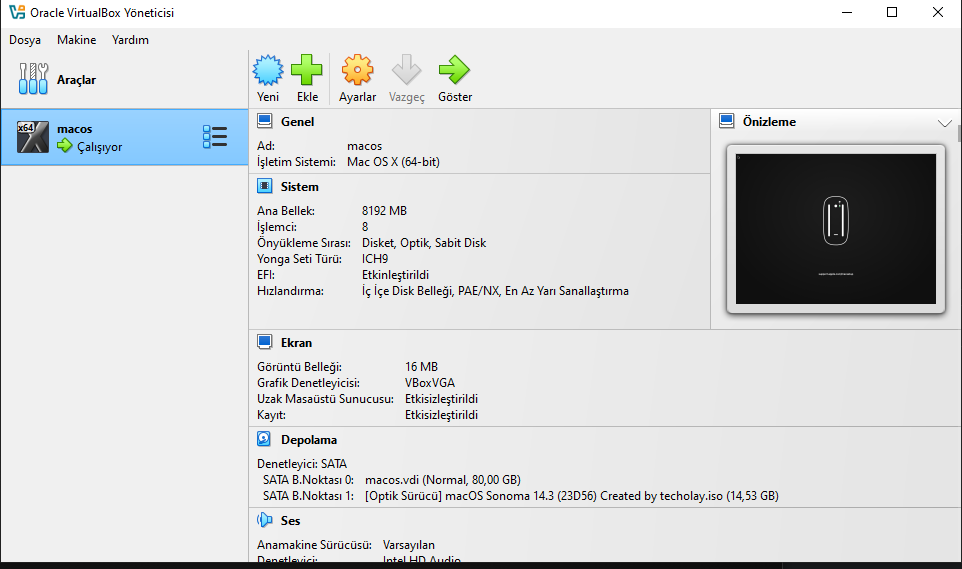The height and width of the screenshot is (569, 962).
Task: Click the Ana Bellek value 8192 MB
Action: [384, 211]
